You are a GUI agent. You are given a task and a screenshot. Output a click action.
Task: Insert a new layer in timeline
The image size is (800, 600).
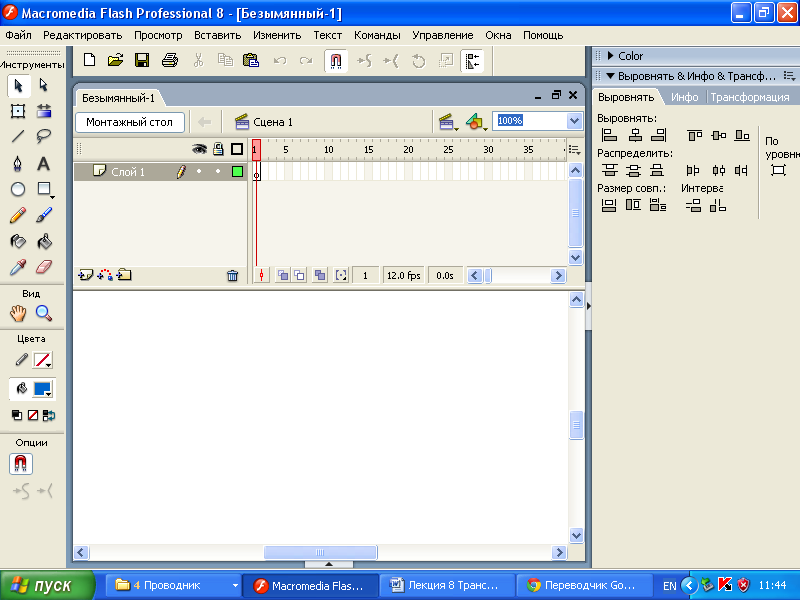click(85, 276)
